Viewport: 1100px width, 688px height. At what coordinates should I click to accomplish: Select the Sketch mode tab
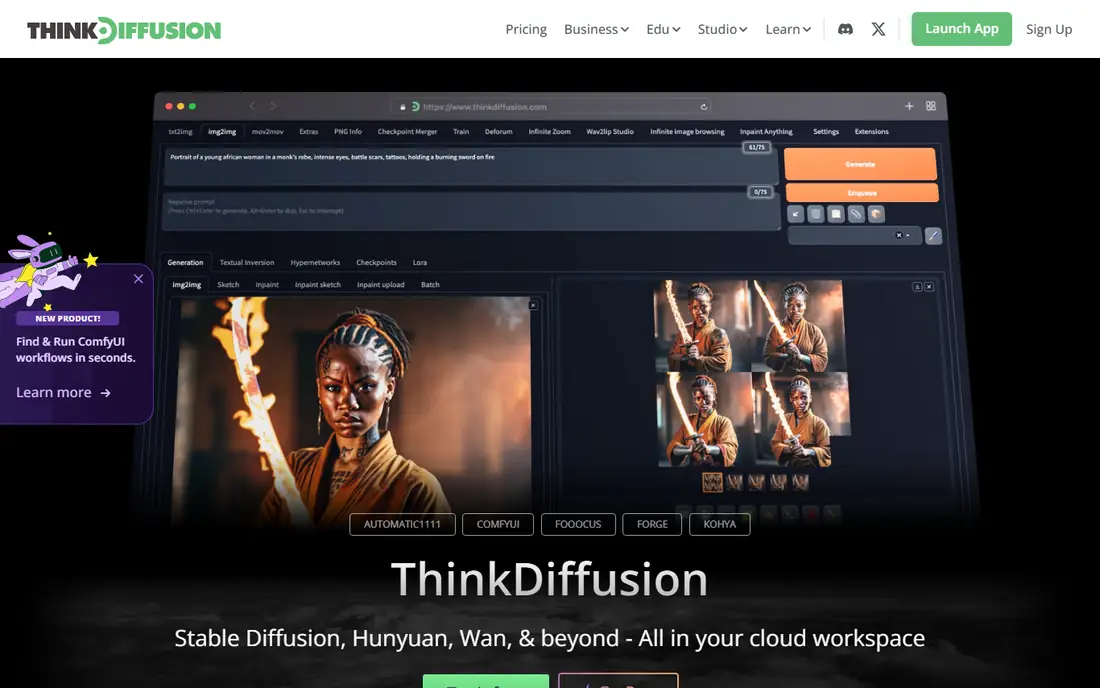(x=228, y=285)
